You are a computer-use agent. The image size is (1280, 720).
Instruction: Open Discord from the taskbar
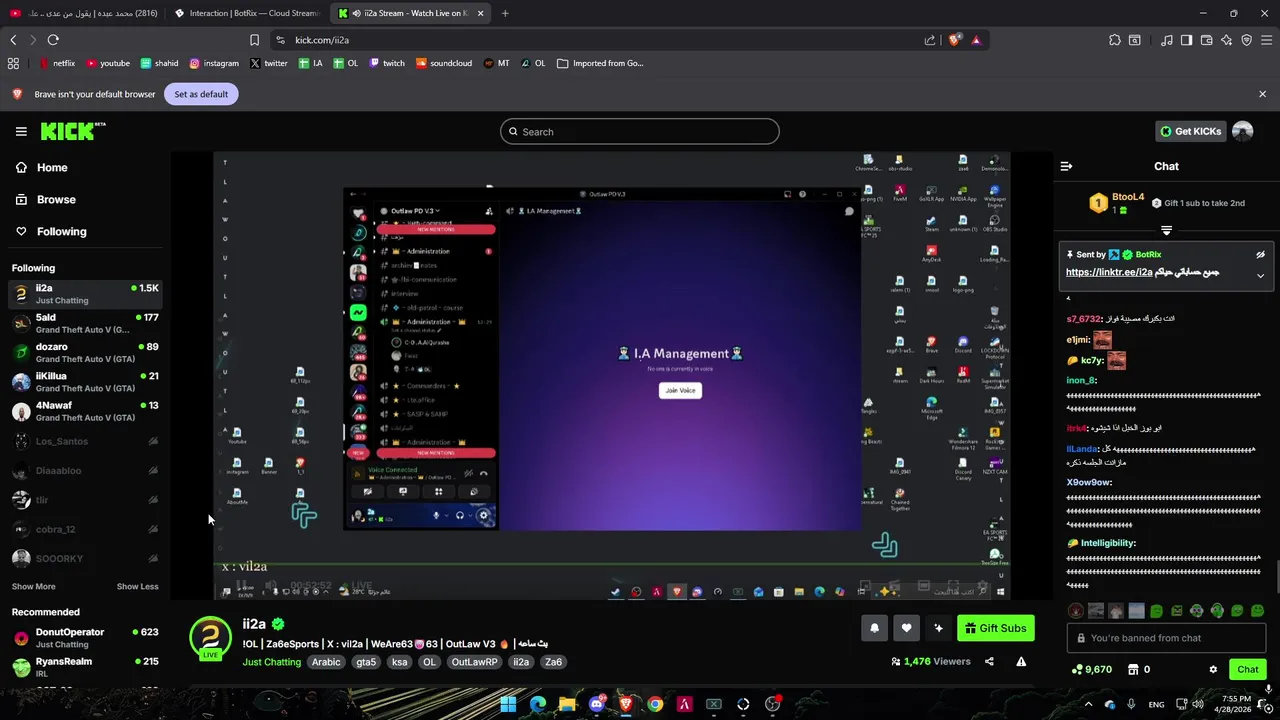tap(597, 704)
